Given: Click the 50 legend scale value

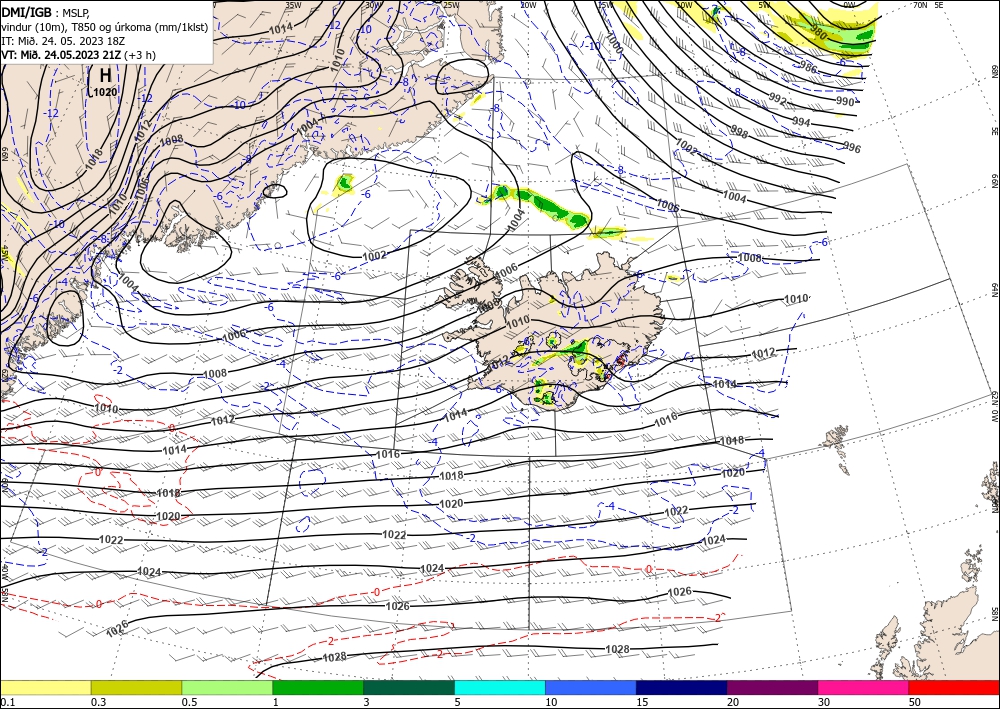Looking at the screenshot, I should 915,702.
